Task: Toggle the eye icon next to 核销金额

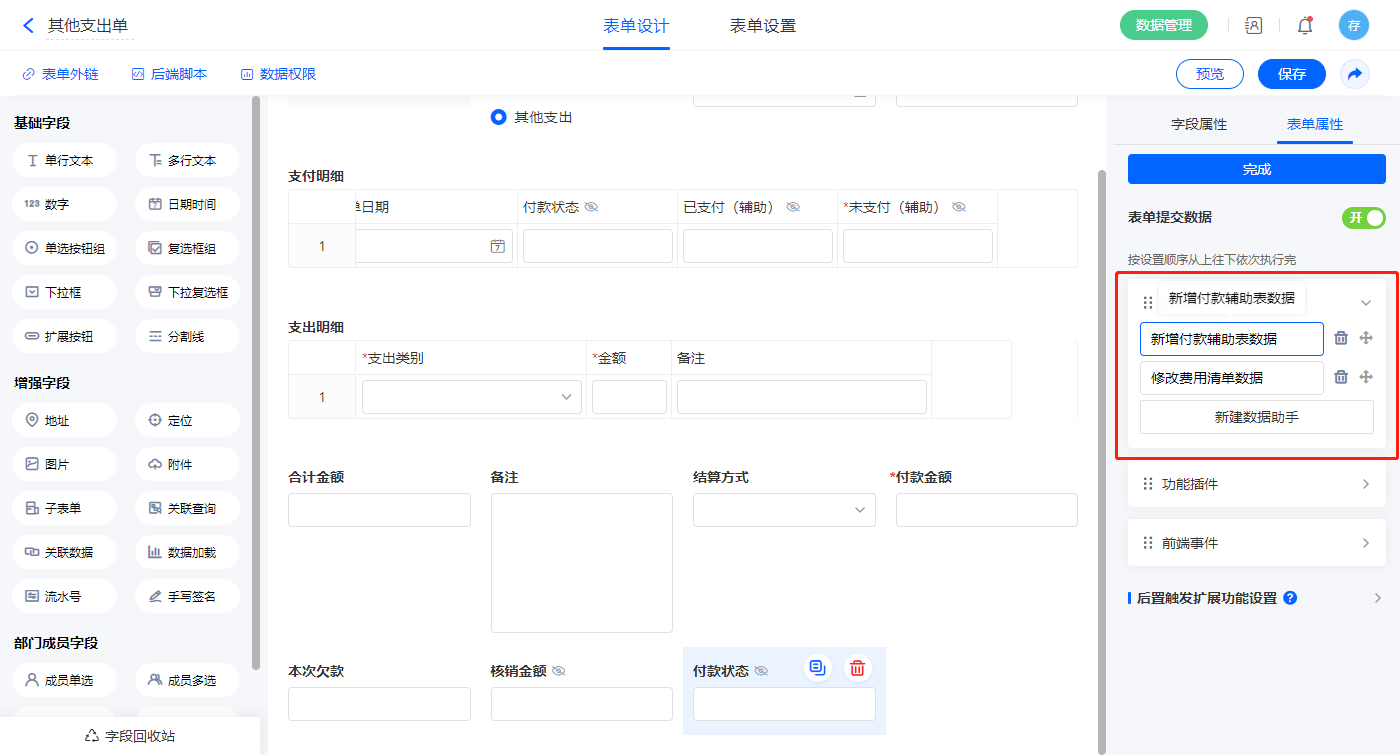Action: (559, 671)
